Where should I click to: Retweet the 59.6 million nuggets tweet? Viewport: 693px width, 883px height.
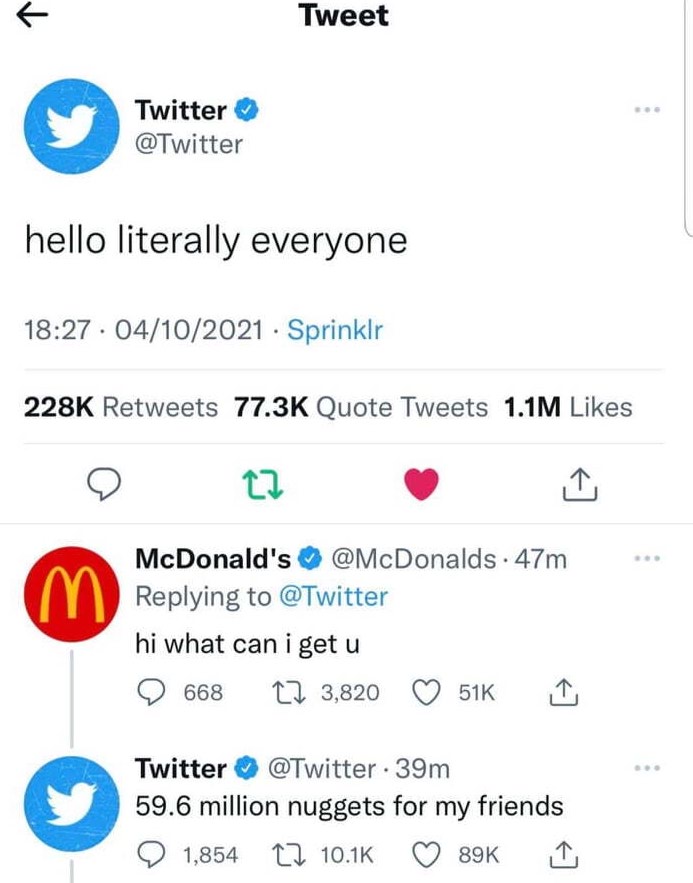[289, 853]
